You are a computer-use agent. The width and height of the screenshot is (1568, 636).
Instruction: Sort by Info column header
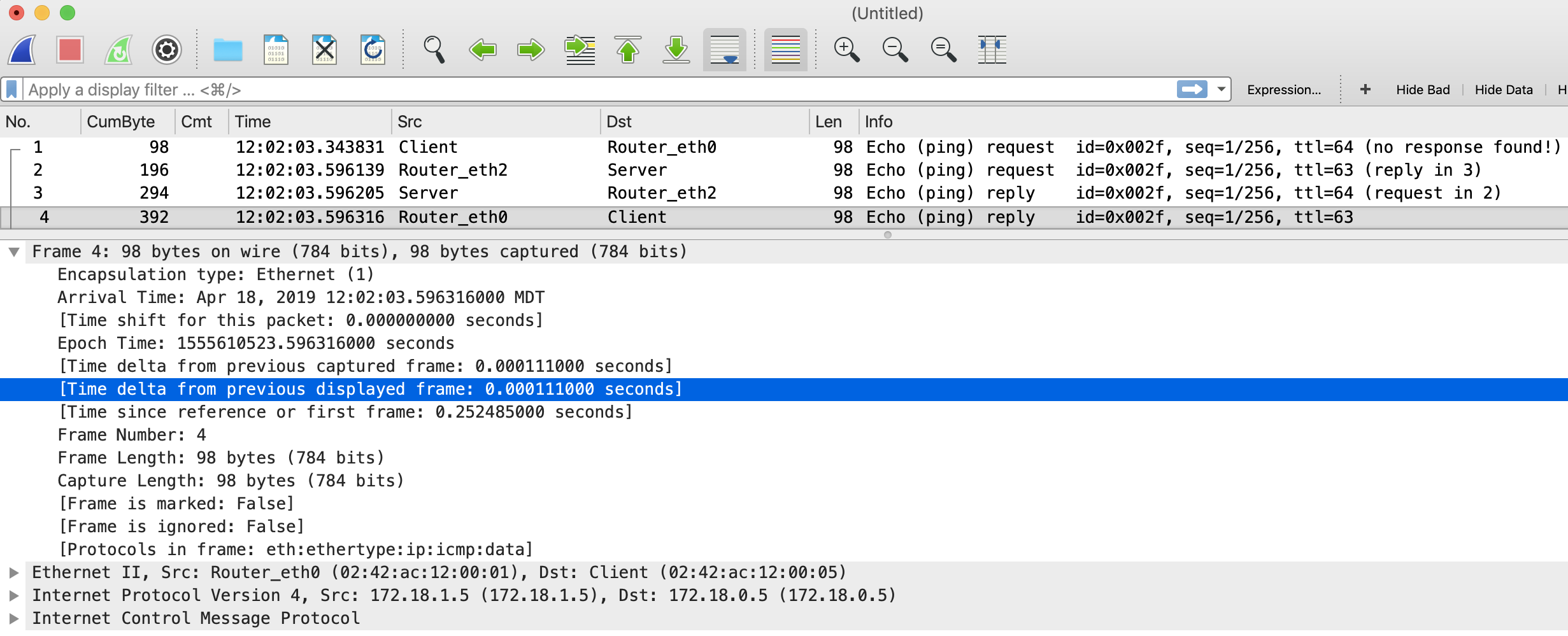(1213, 122)
